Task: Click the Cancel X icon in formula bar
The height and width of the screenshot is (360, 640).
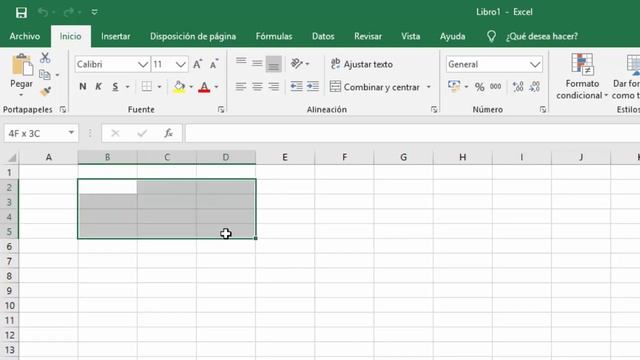Action: coord(115,133)
